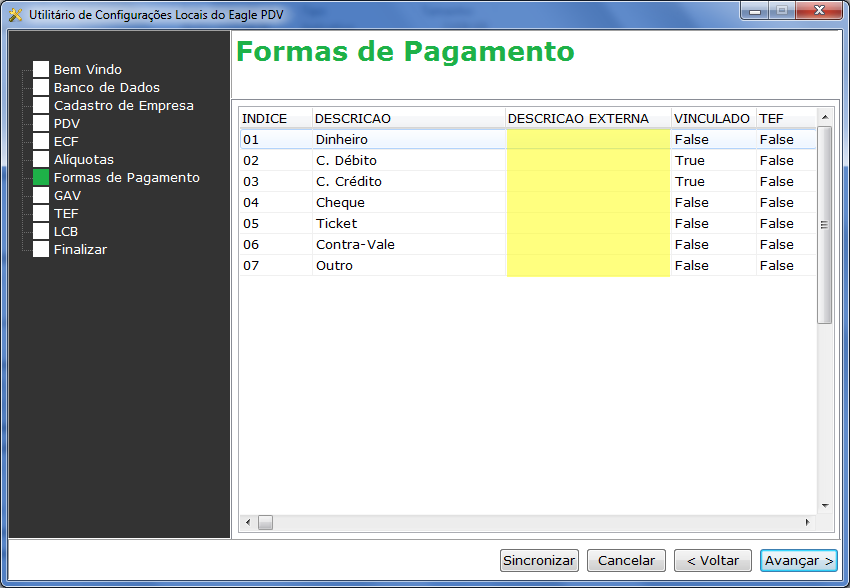This screenshot has height=588, width=850.
Task: Click vertical scrollbar down arrow
Action: pyautogui.click(x=825, y=506)
